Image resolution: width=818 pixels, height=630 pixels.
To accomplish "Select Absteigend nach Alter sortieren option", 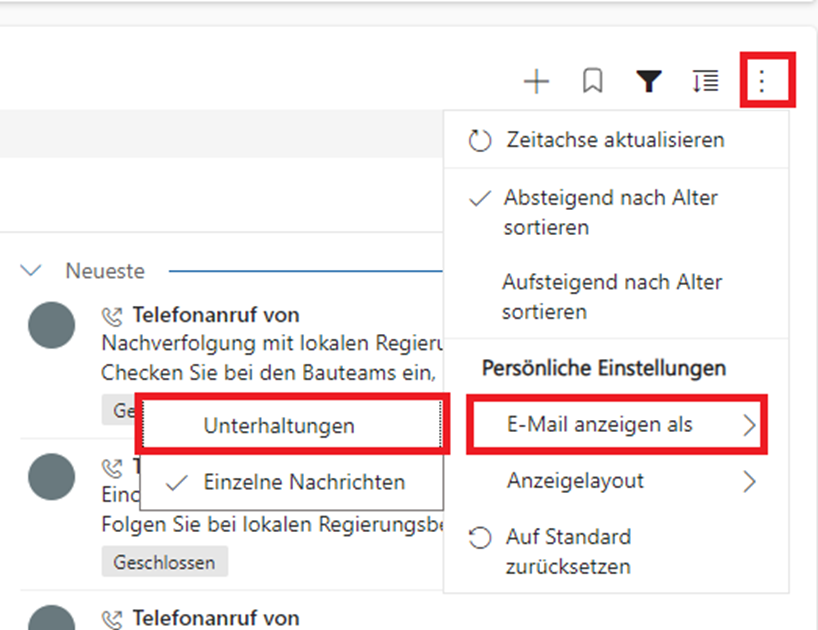I will coord(610,212).
